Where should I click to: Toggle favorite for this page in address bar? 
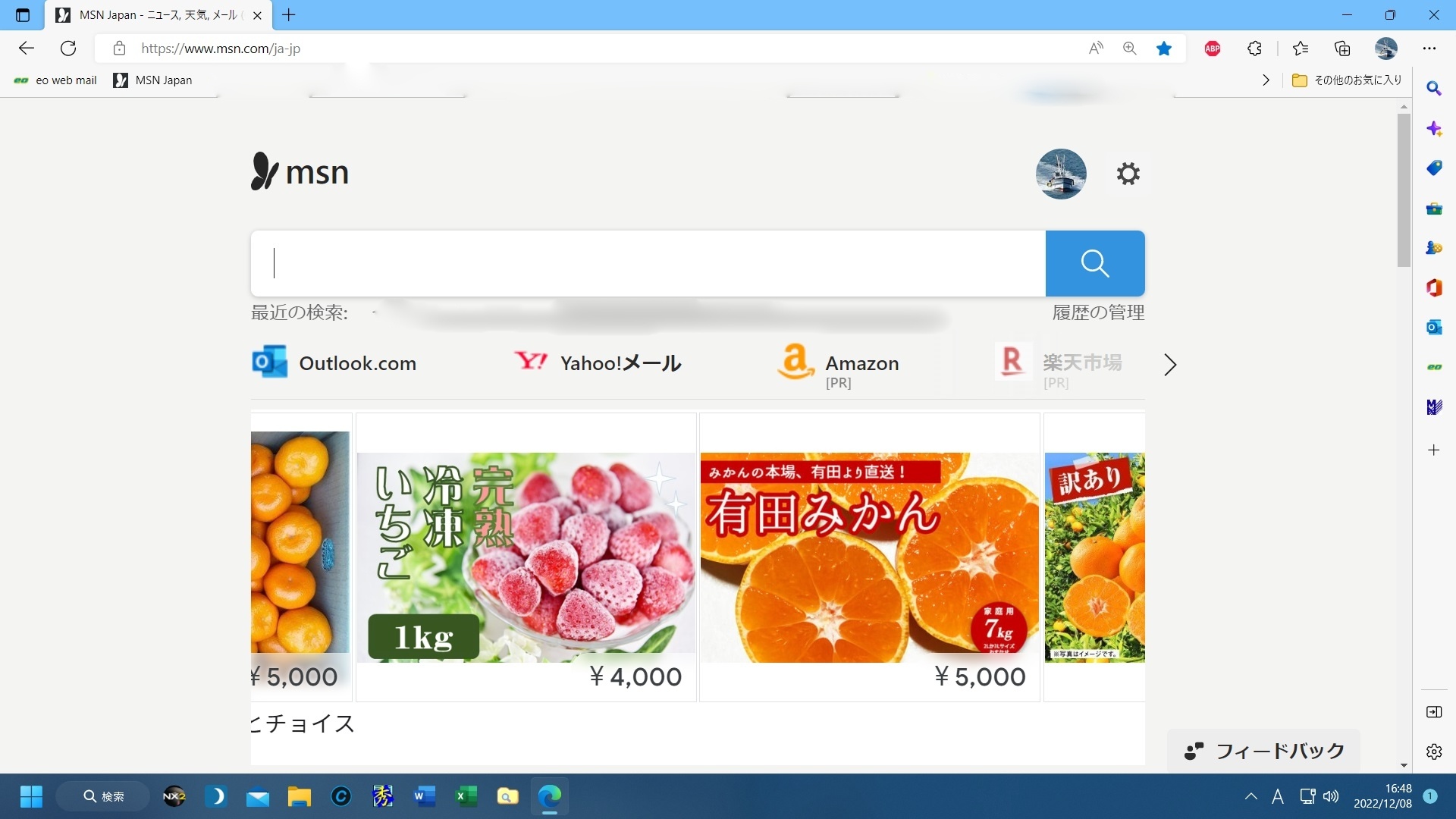(x=1165, y=48)
